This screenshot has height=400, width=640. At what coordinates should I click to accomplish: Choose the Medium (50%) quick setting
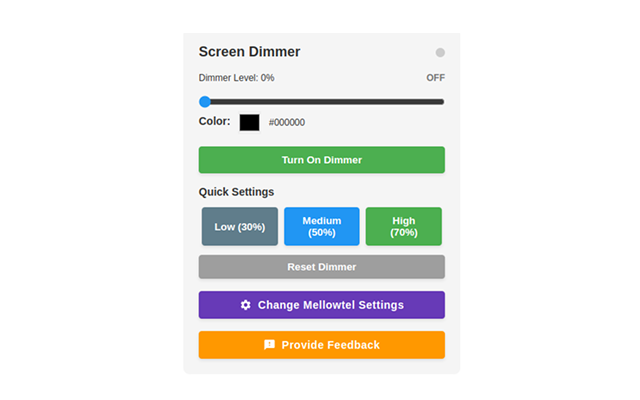pyautogui.click(x=321, y=227)
